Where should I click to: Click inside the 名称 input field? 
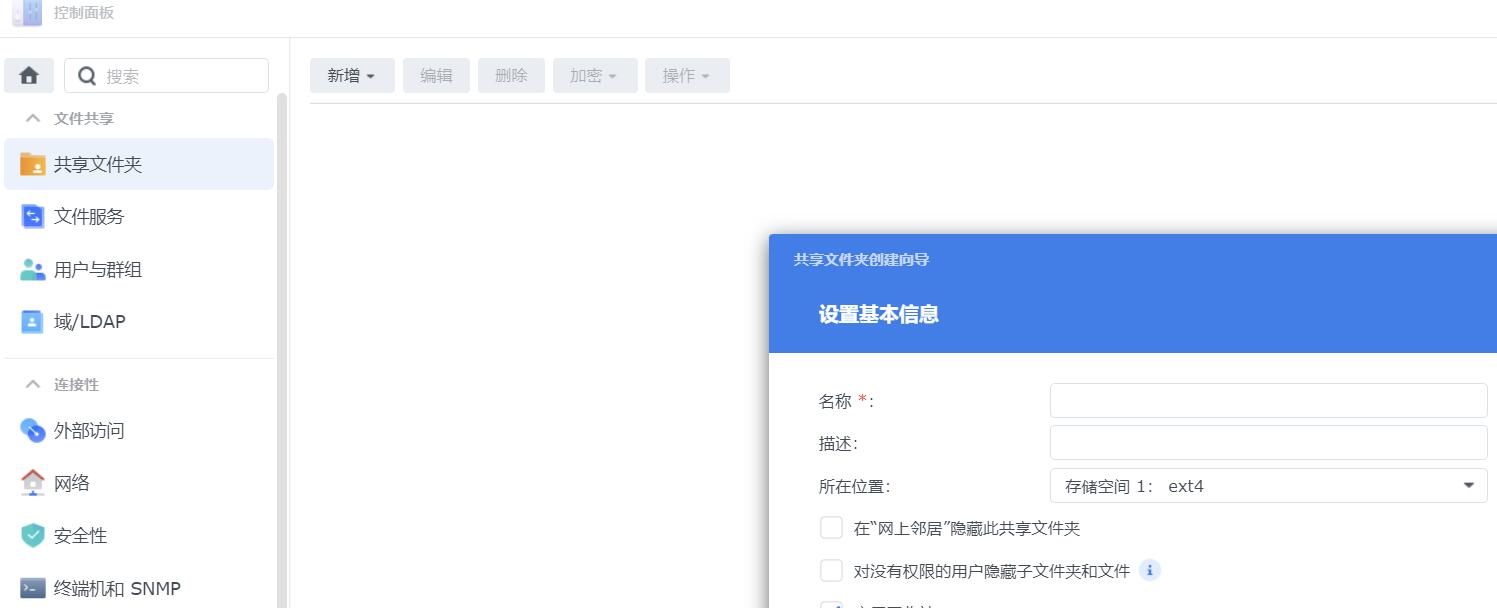1267,400
